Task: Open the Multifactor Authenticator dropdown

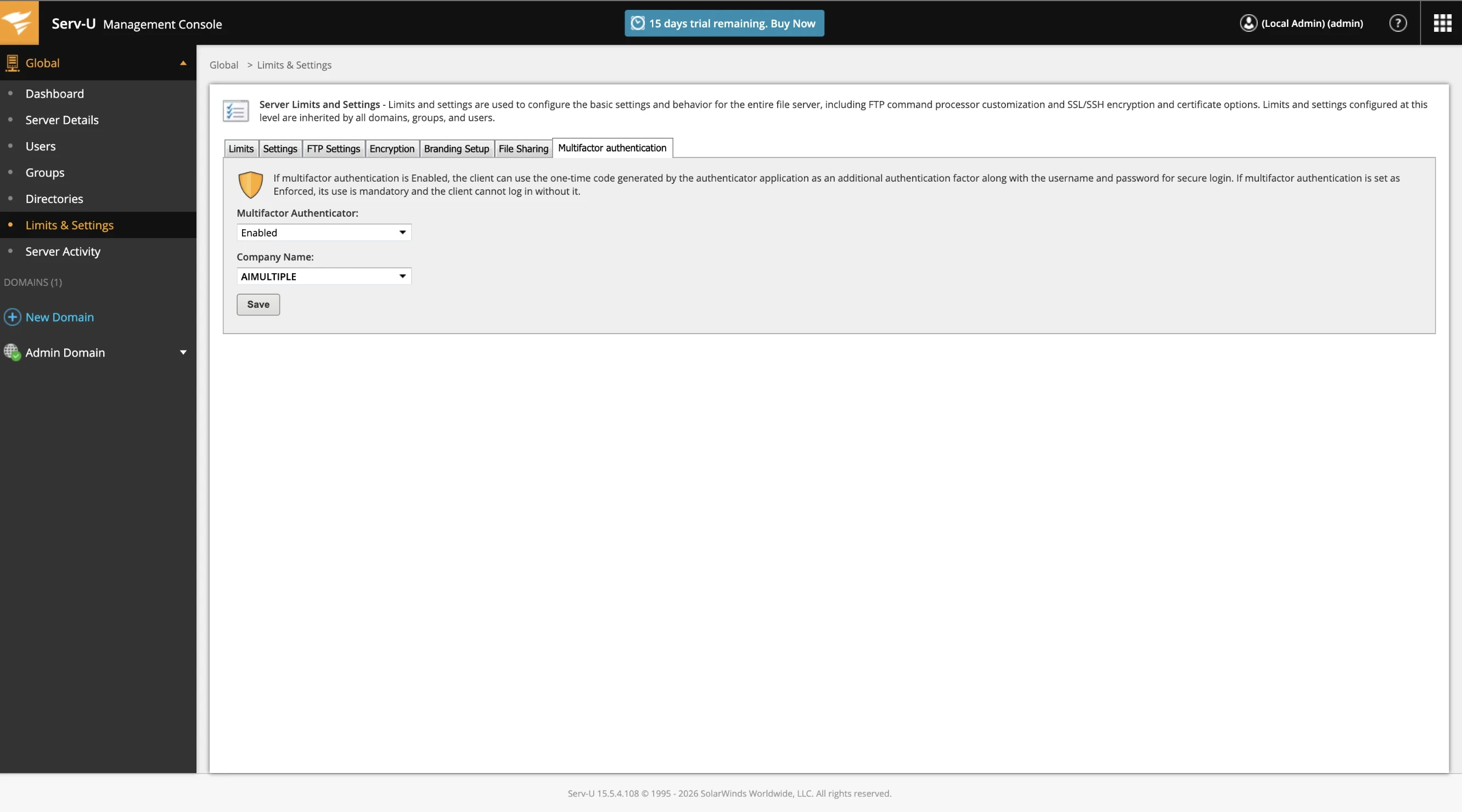Action: coord(323,233)
